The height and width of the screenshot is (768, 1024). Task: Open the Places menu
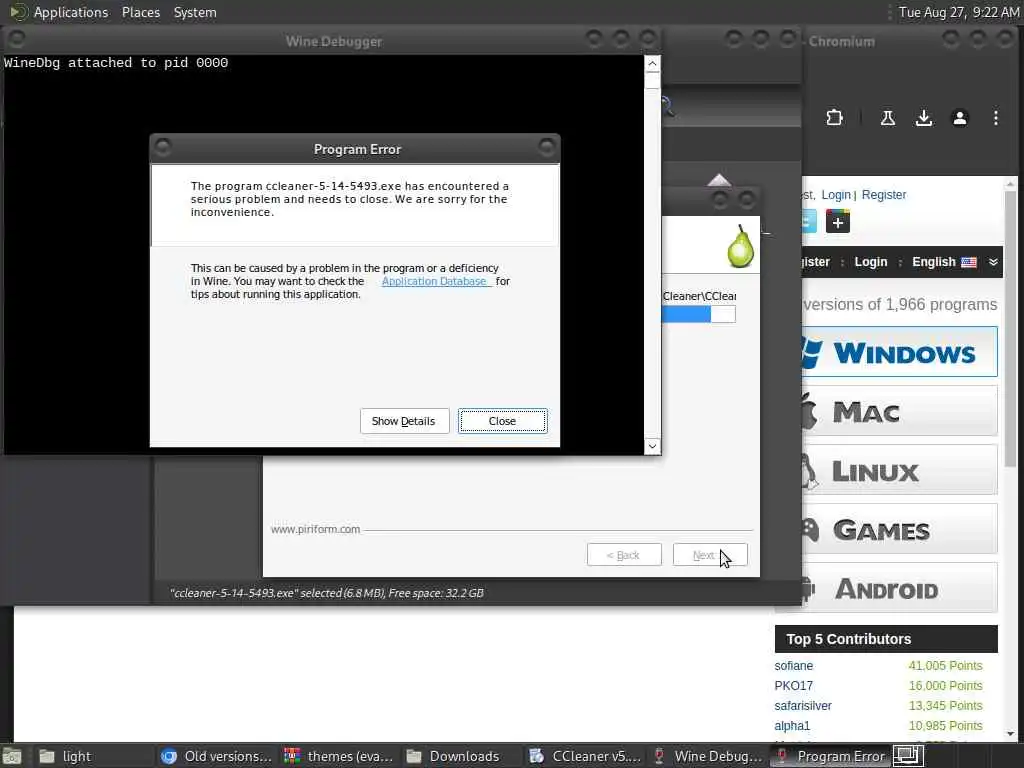coord(140,12)
